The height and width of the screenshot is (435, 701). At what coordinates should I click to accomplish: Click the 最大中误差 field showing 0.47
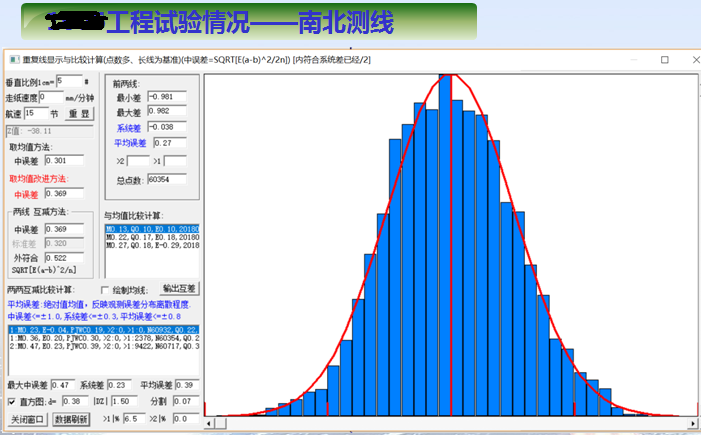pos(63,385)
